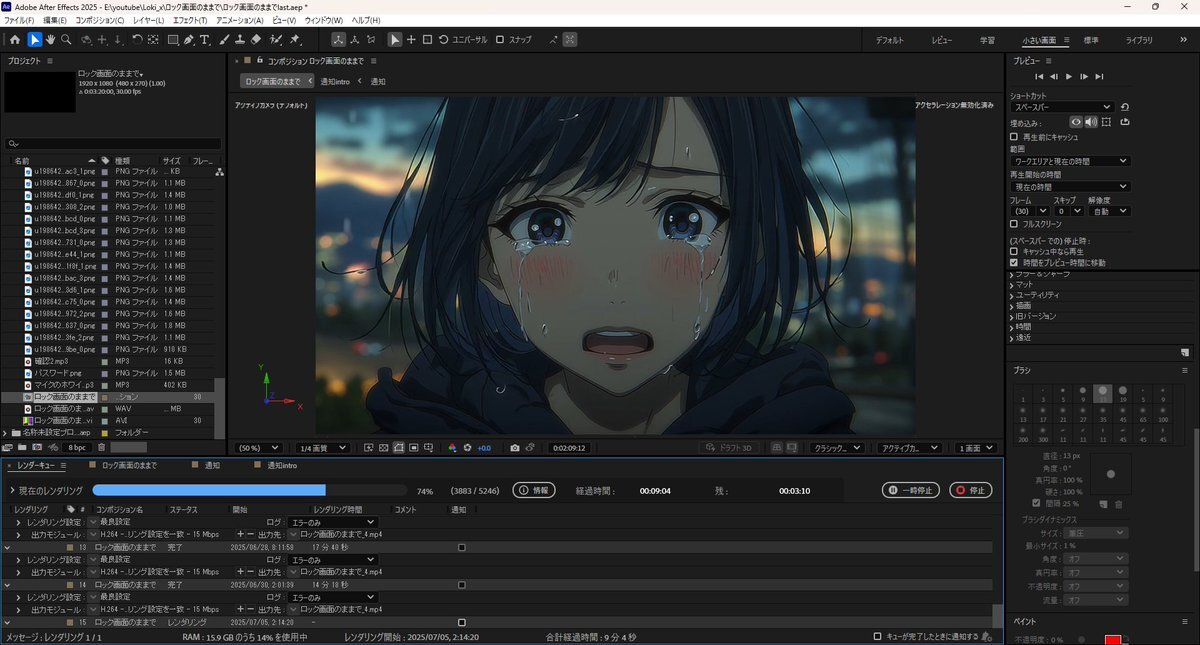Expand 現在のレンダリング details
The height and width of the screenshot is (645, 1200).
[12, 491]
